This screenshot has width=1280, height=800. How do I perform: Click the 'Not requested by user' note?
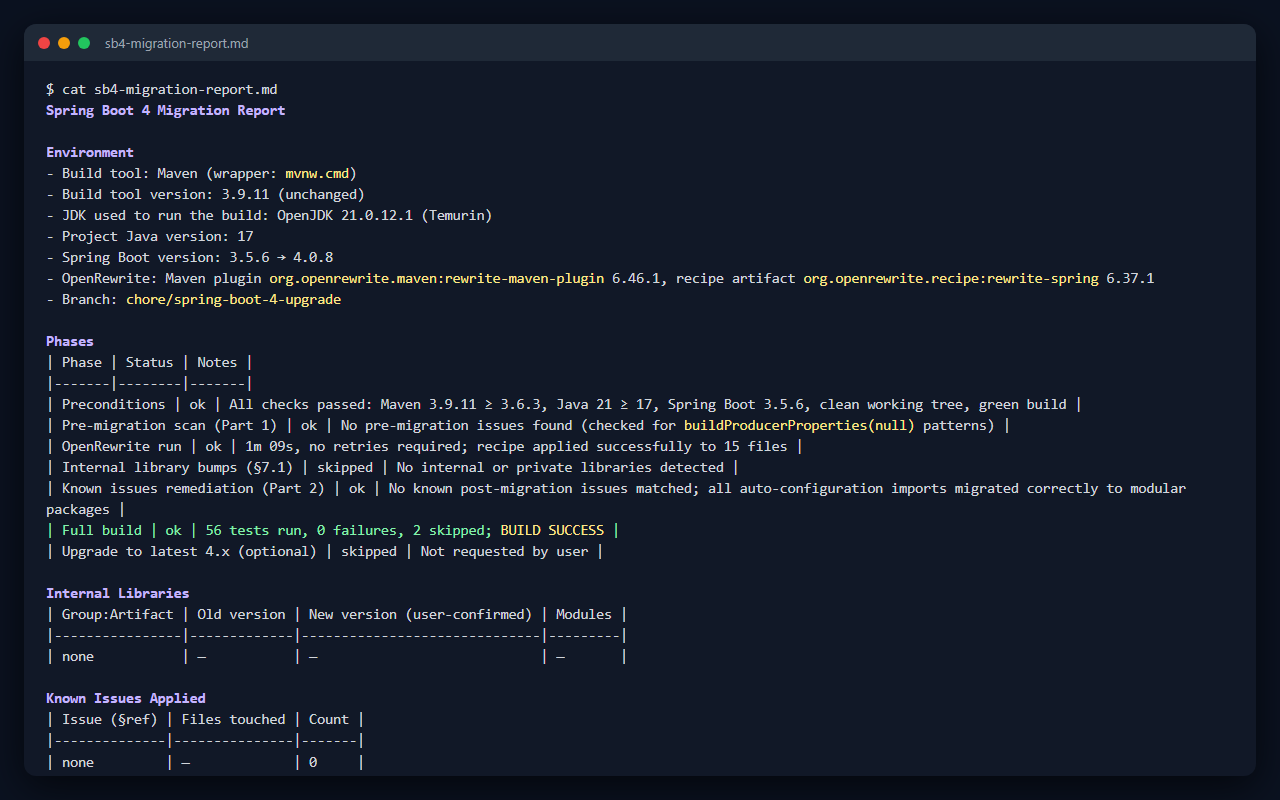pyautogui.click(x=504, y=551)
